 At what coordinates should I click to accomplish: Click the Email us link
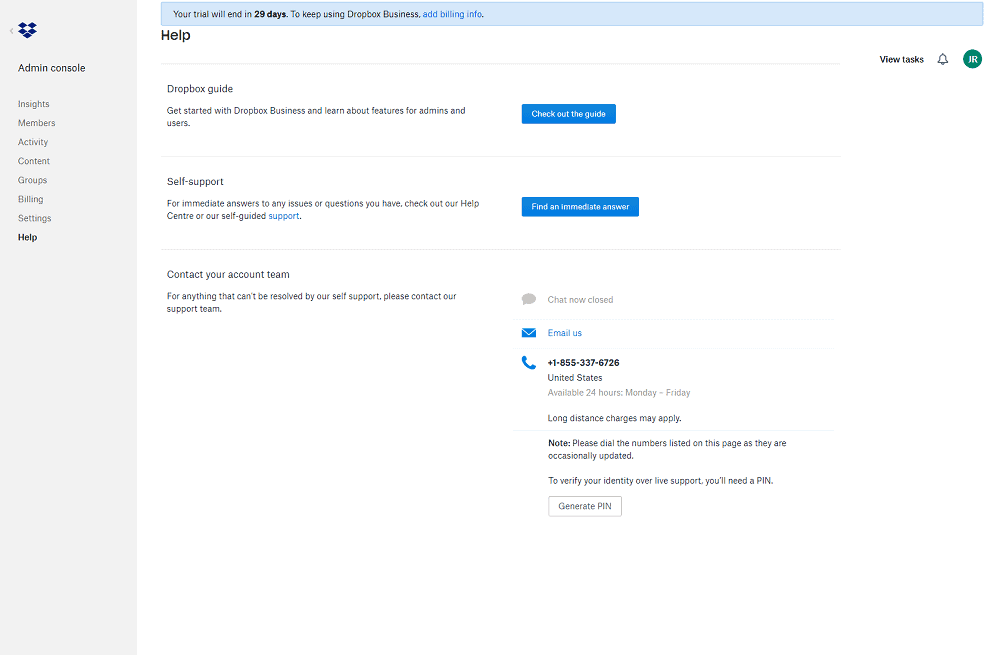(x=564, y=333)
